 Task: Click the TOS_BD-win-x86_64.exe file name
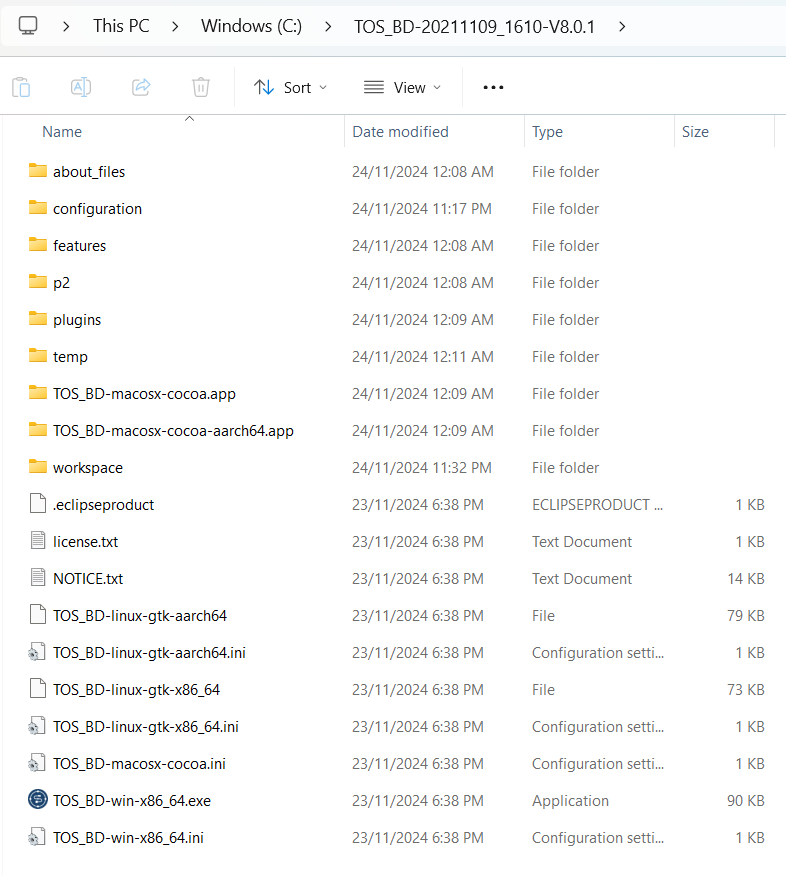point(132,801)
